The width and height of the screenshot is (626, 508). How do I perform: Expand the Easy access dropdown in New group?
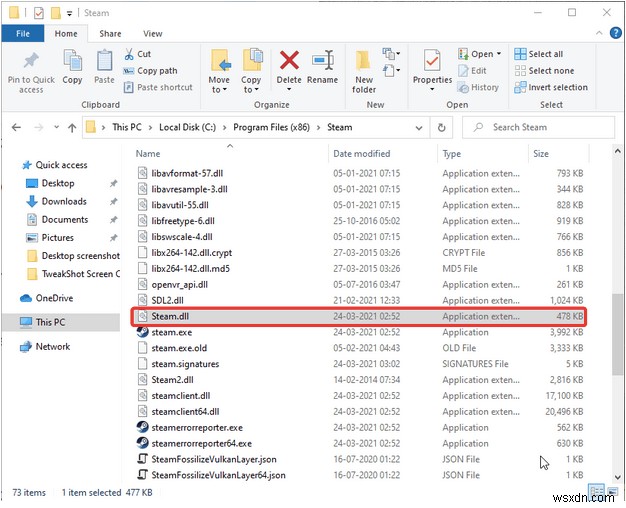click(x=392, y=71)
